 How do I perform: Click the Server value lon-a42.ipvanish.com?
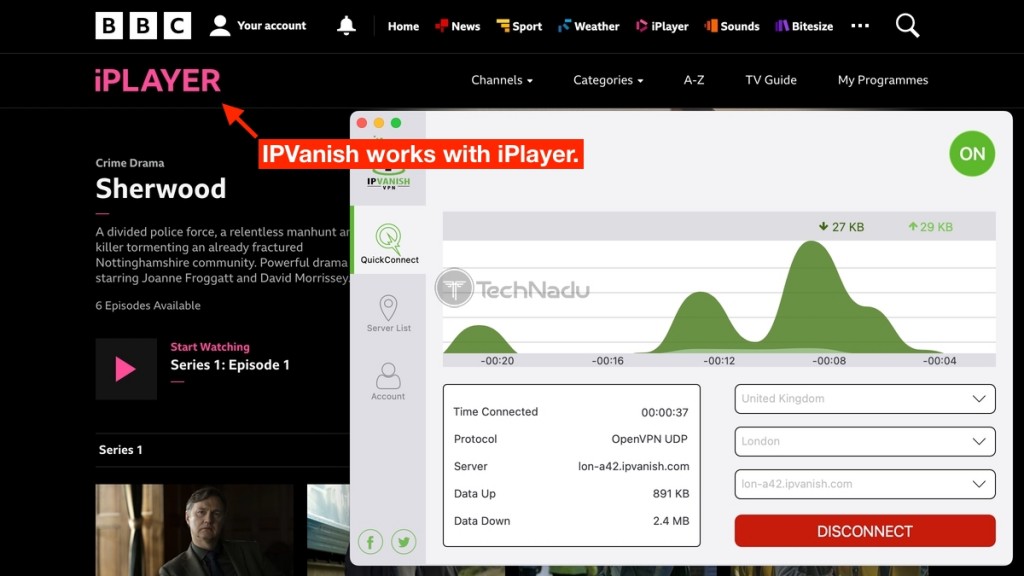[633, 466]
